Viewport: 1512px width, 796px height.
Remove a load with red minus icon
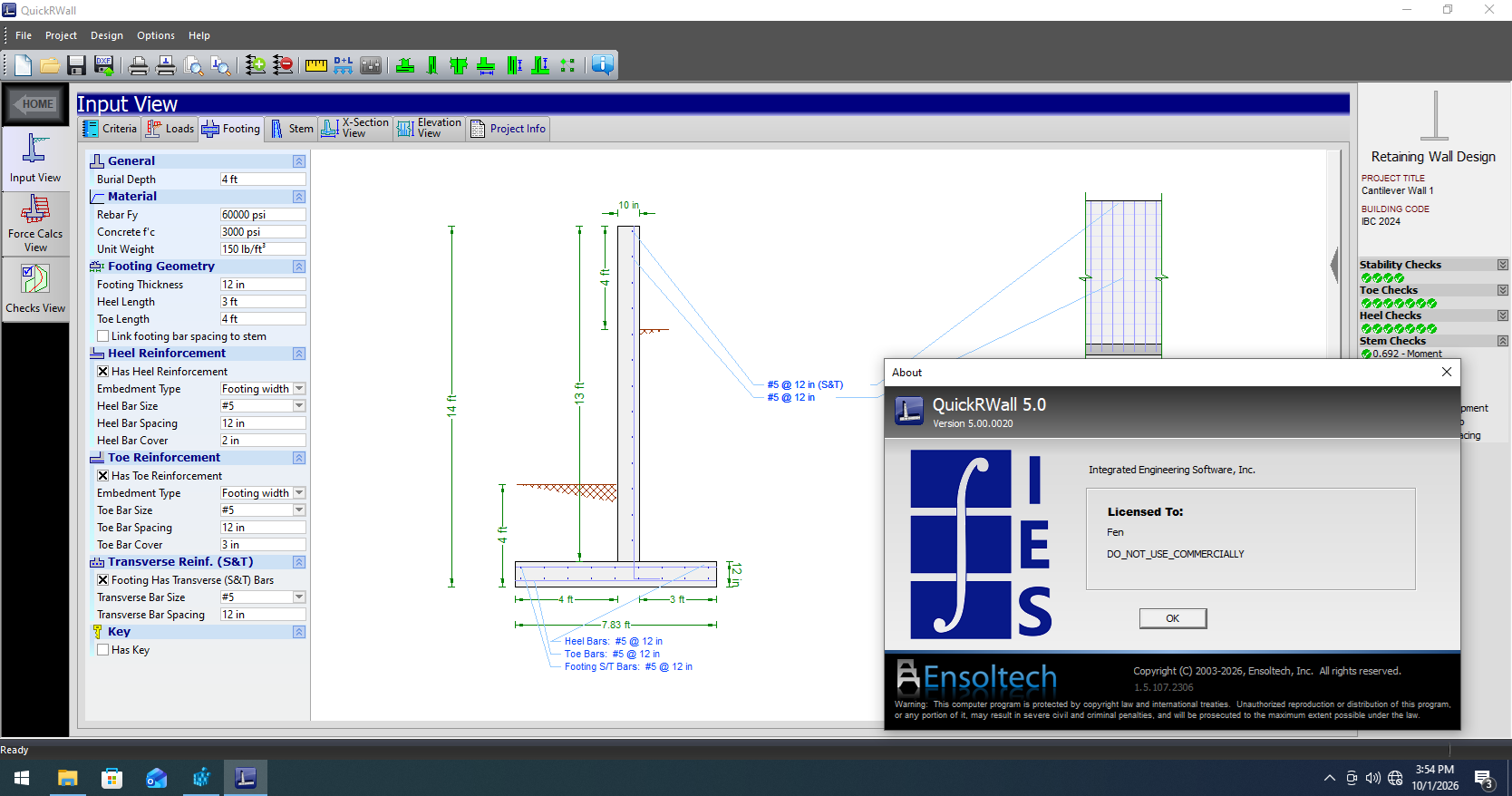283,65
